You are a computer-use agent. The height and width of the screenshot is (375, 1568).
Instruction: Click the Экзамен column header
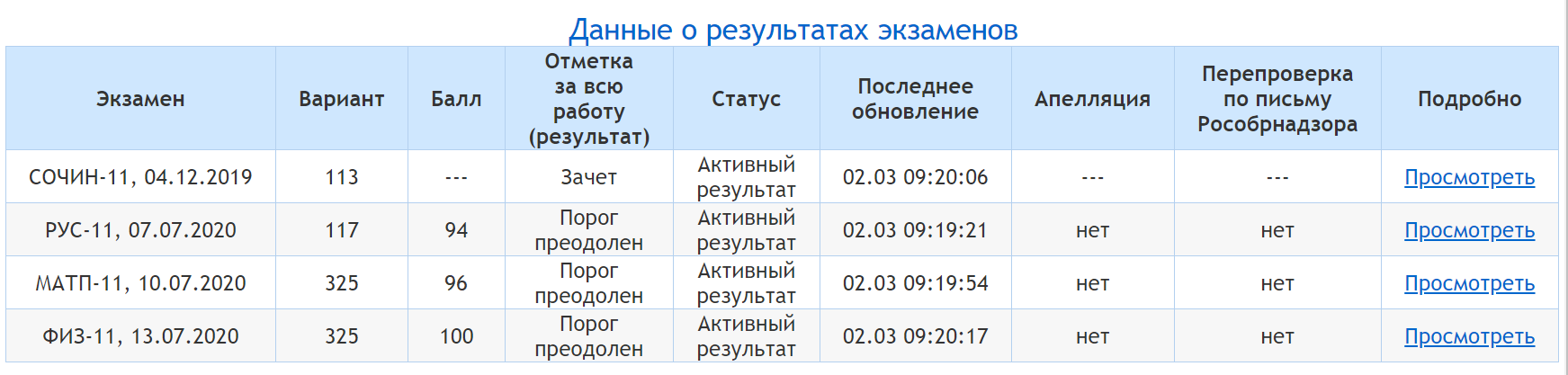(140, 99)
